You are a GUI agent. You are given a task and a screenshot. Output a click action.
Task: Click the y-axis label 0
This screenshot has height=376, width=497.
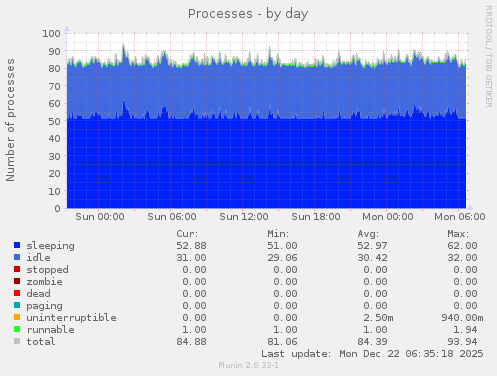[57, 208]
